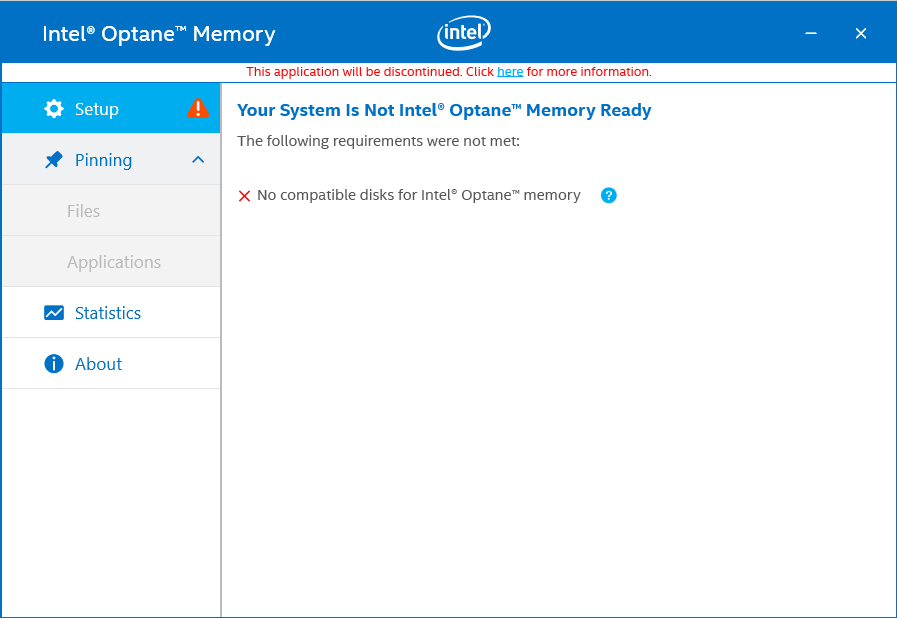Click the 'here' discontinuation link
Image resolution: width=897 pixels, height=618 pixels.
coord(510,71)
